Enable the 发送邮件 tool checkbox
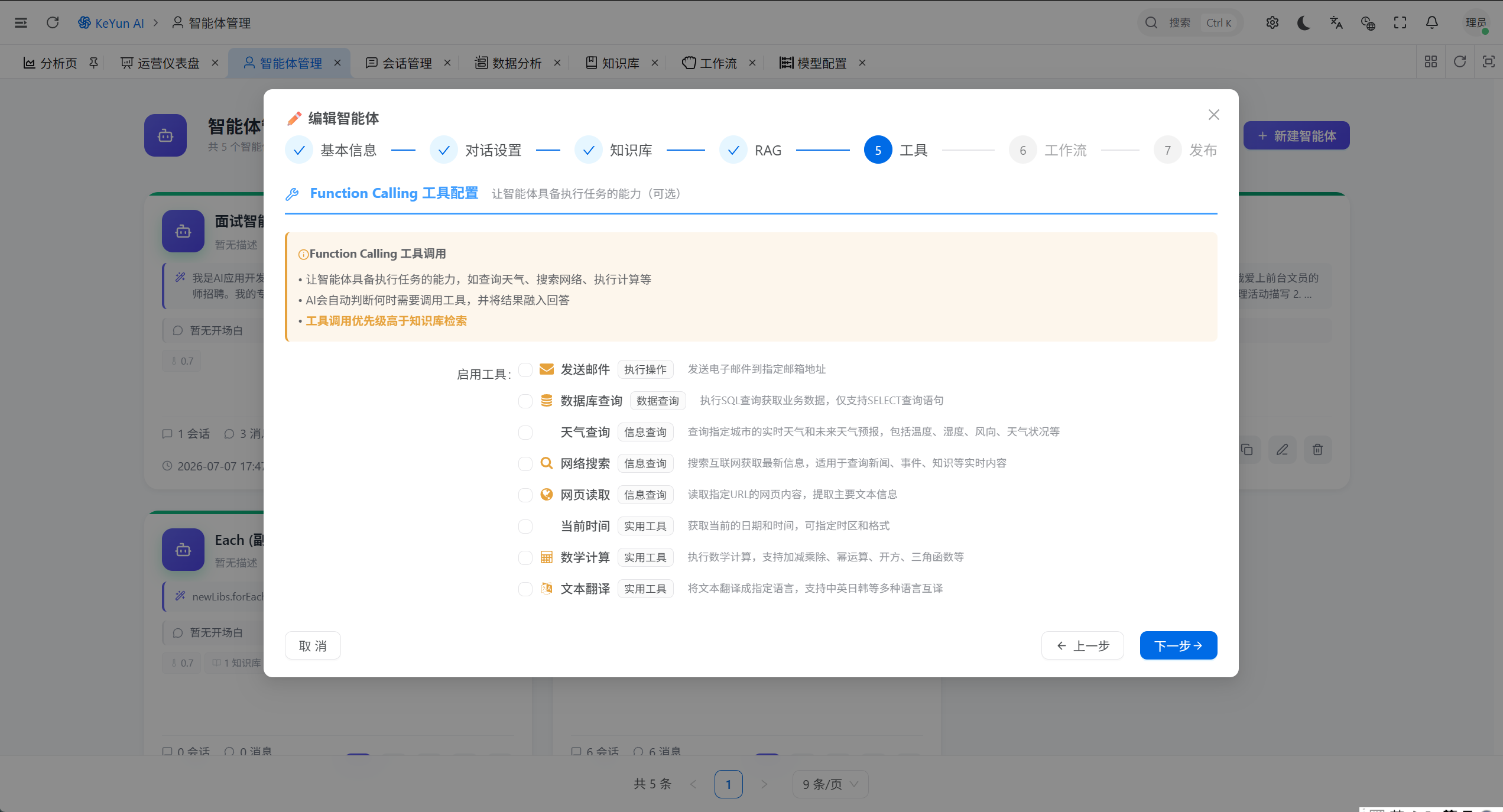1503x812 pixels. pos(525,370)
